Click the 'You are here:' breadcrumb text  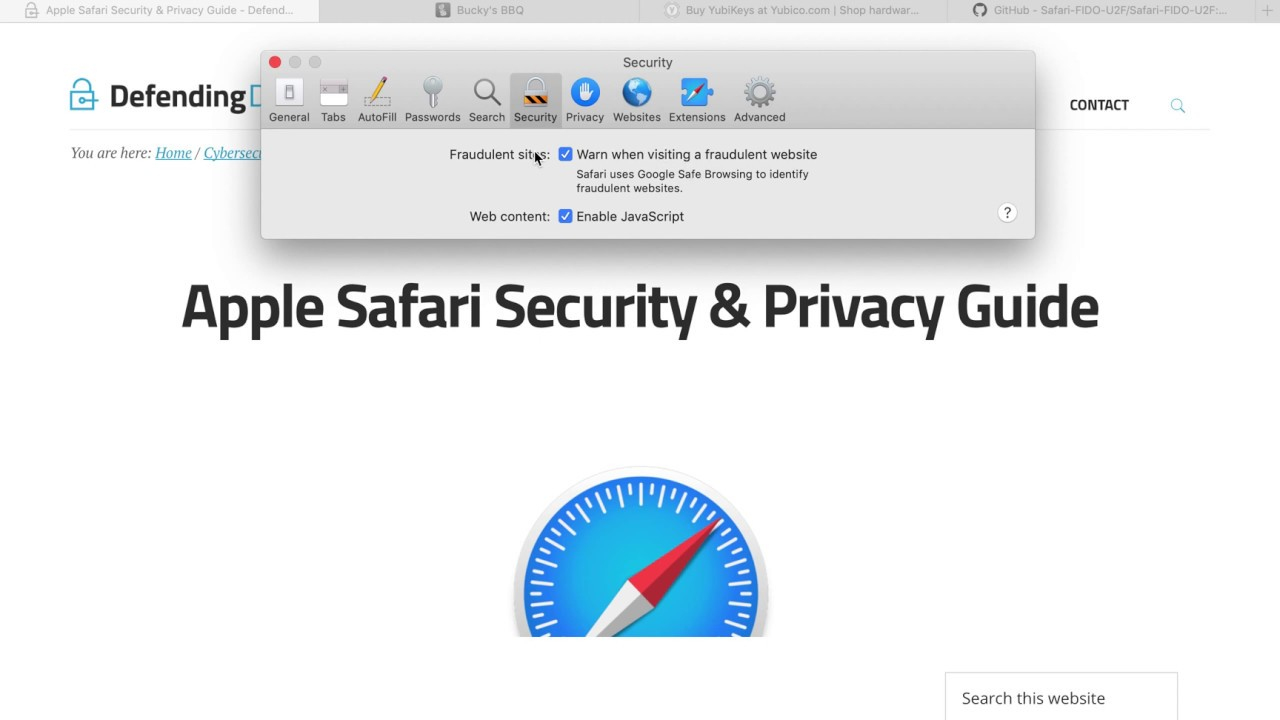[x=111, y=153]
